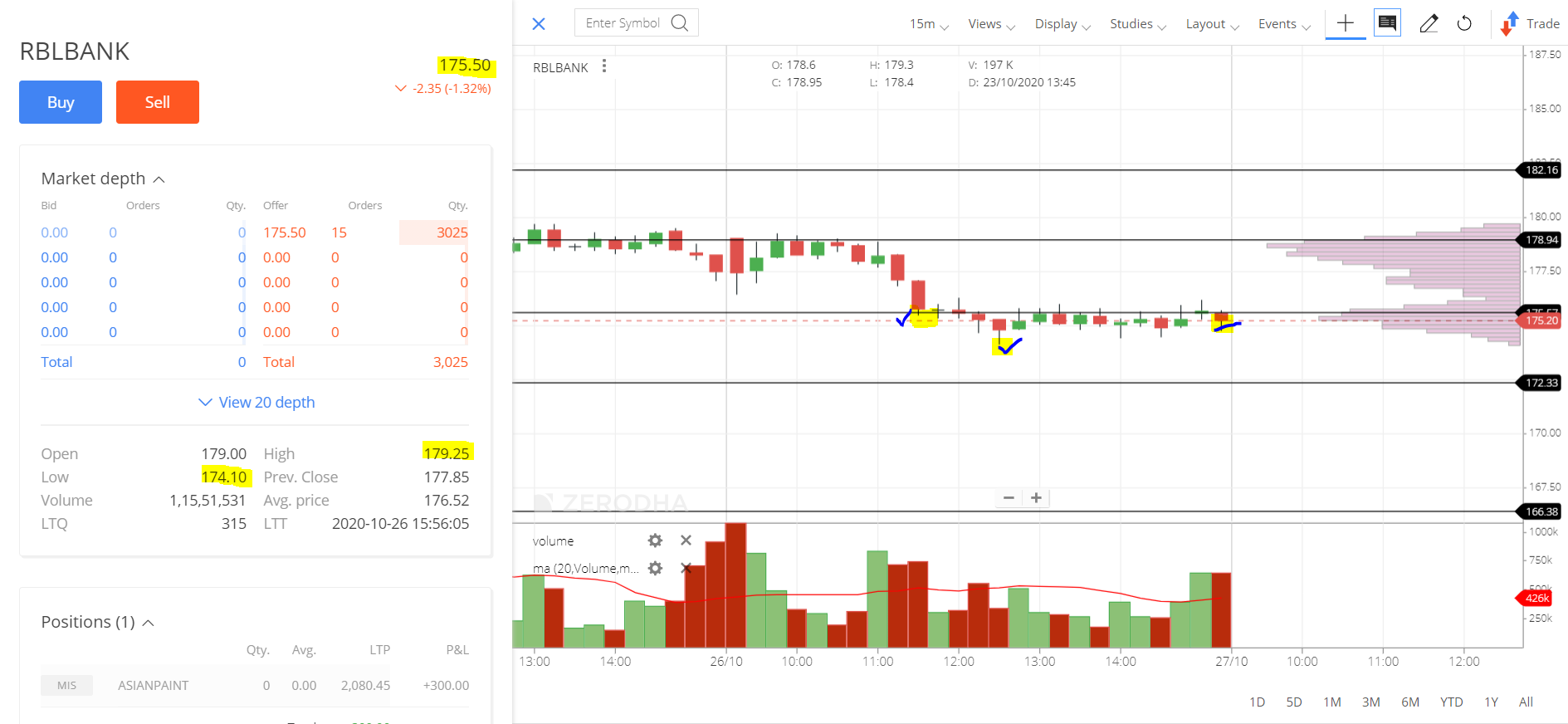Viewport: 1568px width, 724px height.
Task: Open the Studies menu
Action: [x=1138, y=24]
